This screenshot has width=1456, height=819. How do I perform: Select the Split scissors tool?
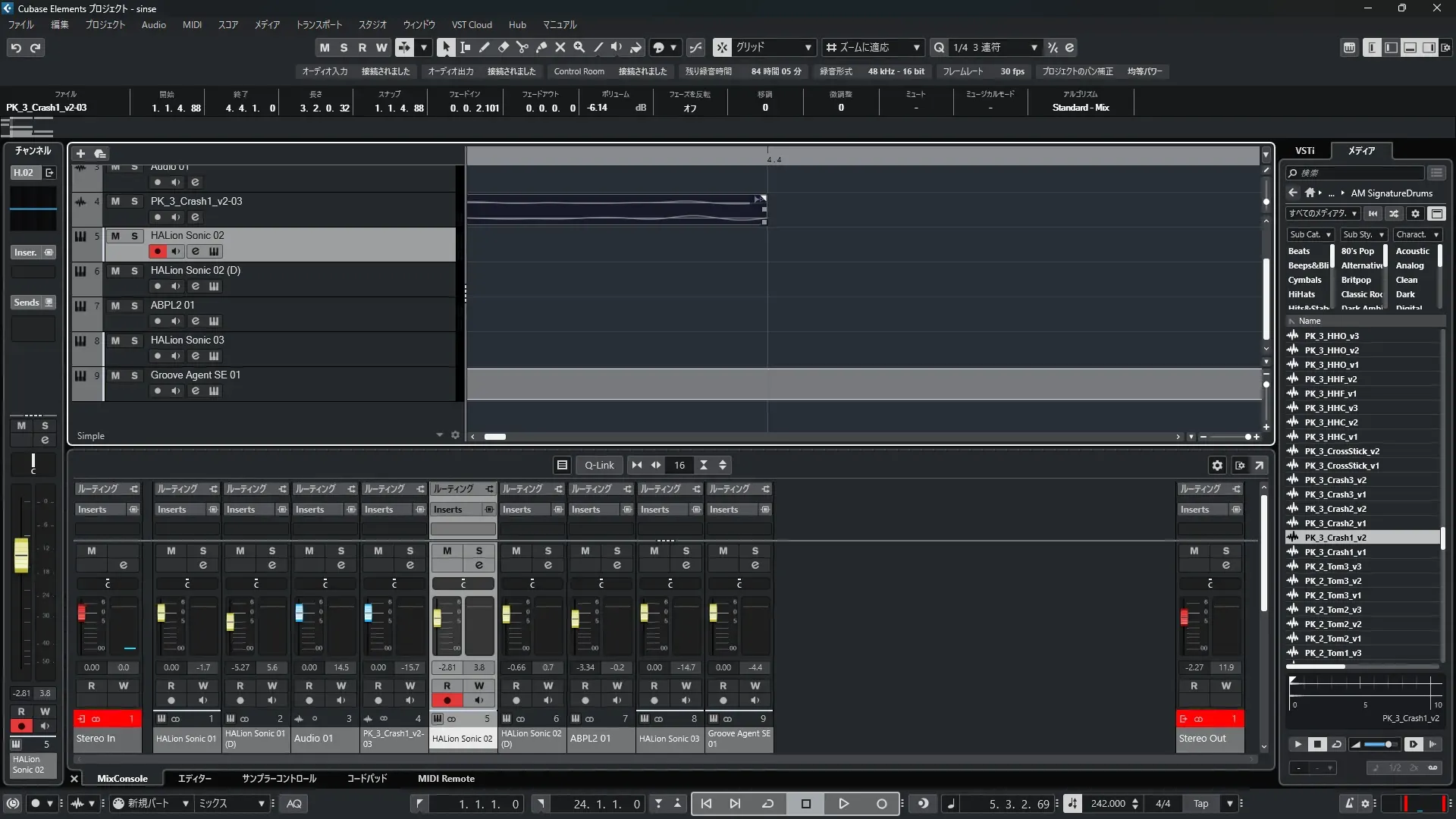pyautogui.click(x=522, y=47)
